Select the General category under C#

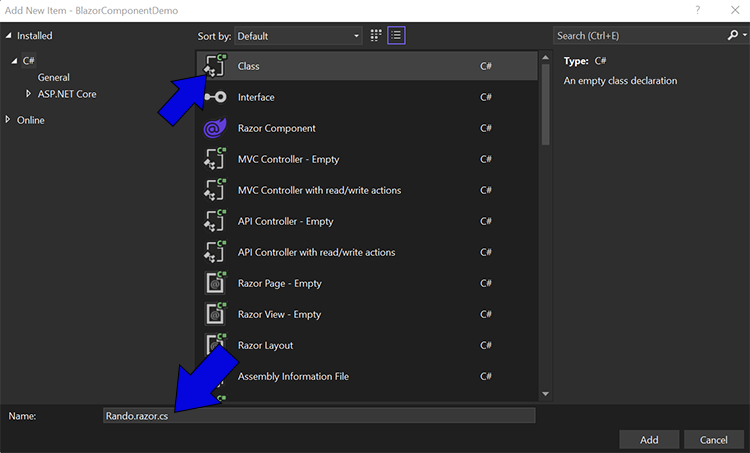(54, 77)
